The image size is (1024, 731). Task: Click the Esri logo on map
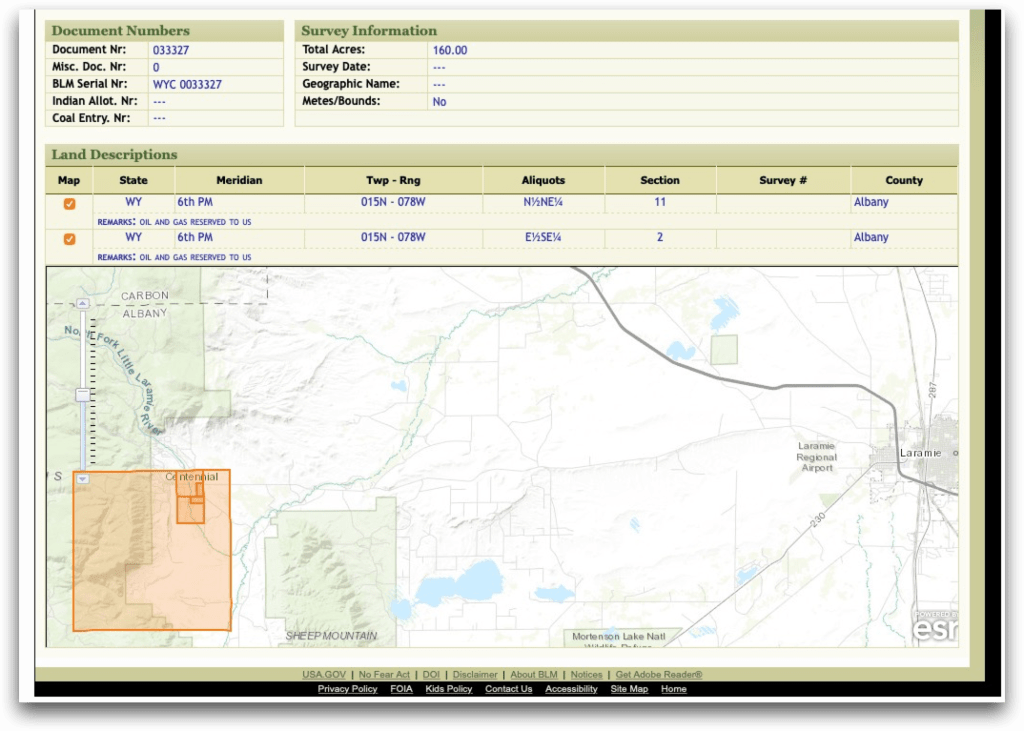point(933,628)
